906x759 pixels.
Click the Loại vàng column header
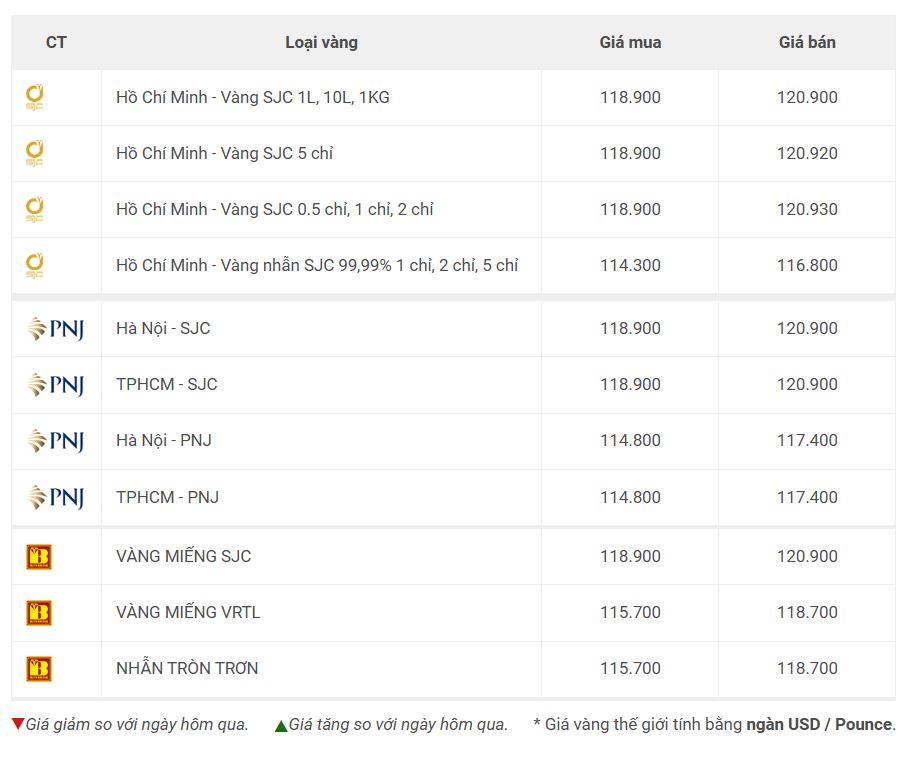321,42
